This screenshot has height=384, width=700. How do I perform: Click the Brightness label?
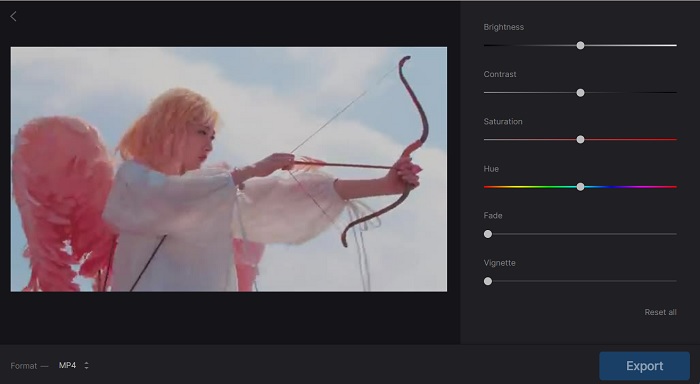(x=504, y=27)
